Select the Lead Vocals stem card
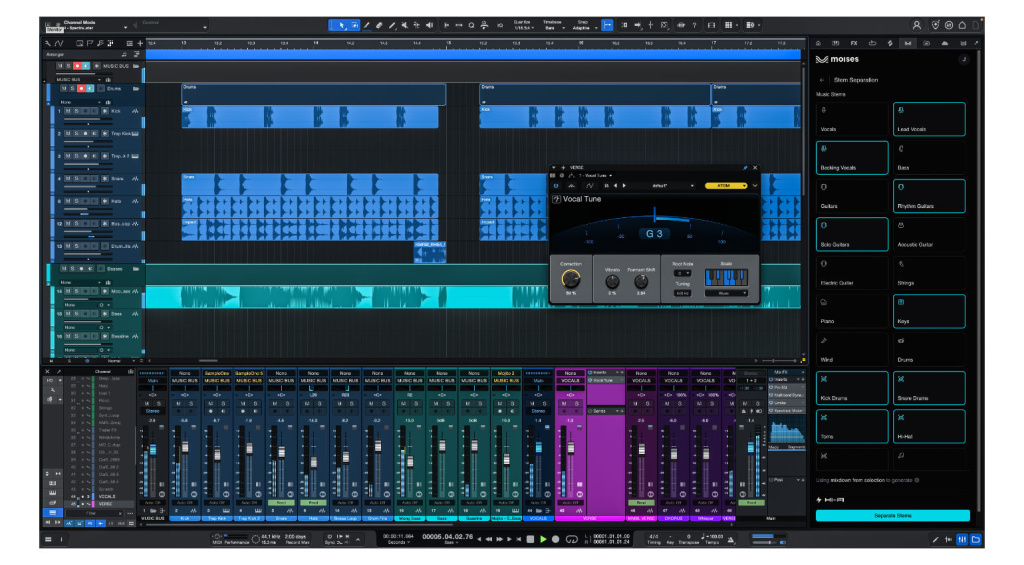The width and height of the screenshot is (1024, 565). (x=929, y=119)
